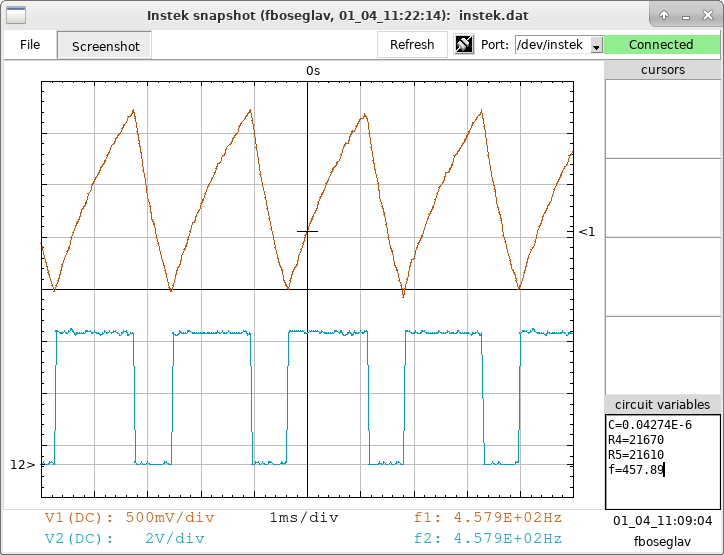The image size is (724, 555).
Task: Click the "12>" channel 2 level marker
Action: click(x=22, y=464)
